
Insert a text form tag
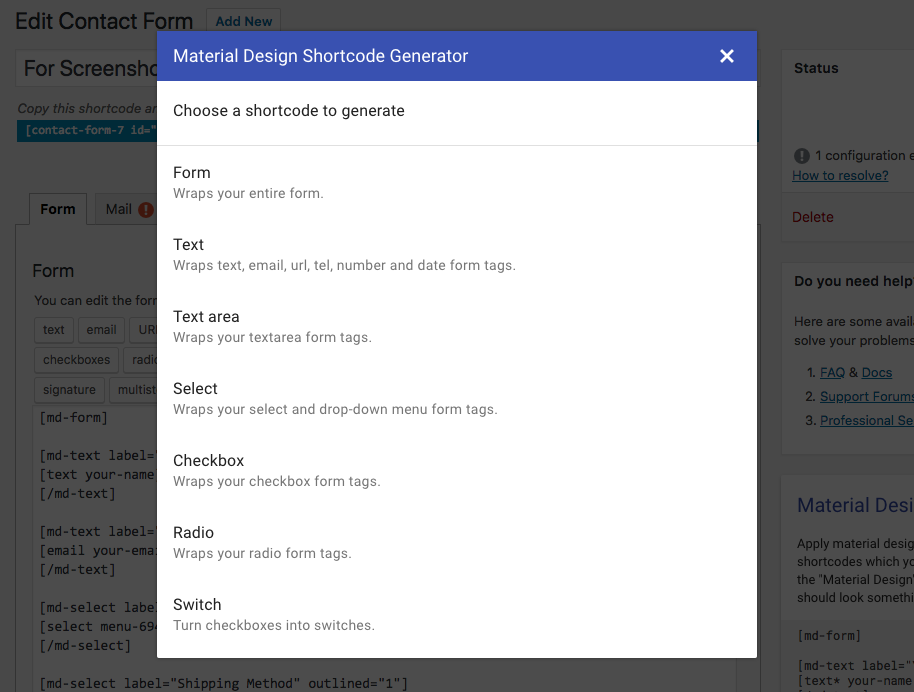pos(54,330)
